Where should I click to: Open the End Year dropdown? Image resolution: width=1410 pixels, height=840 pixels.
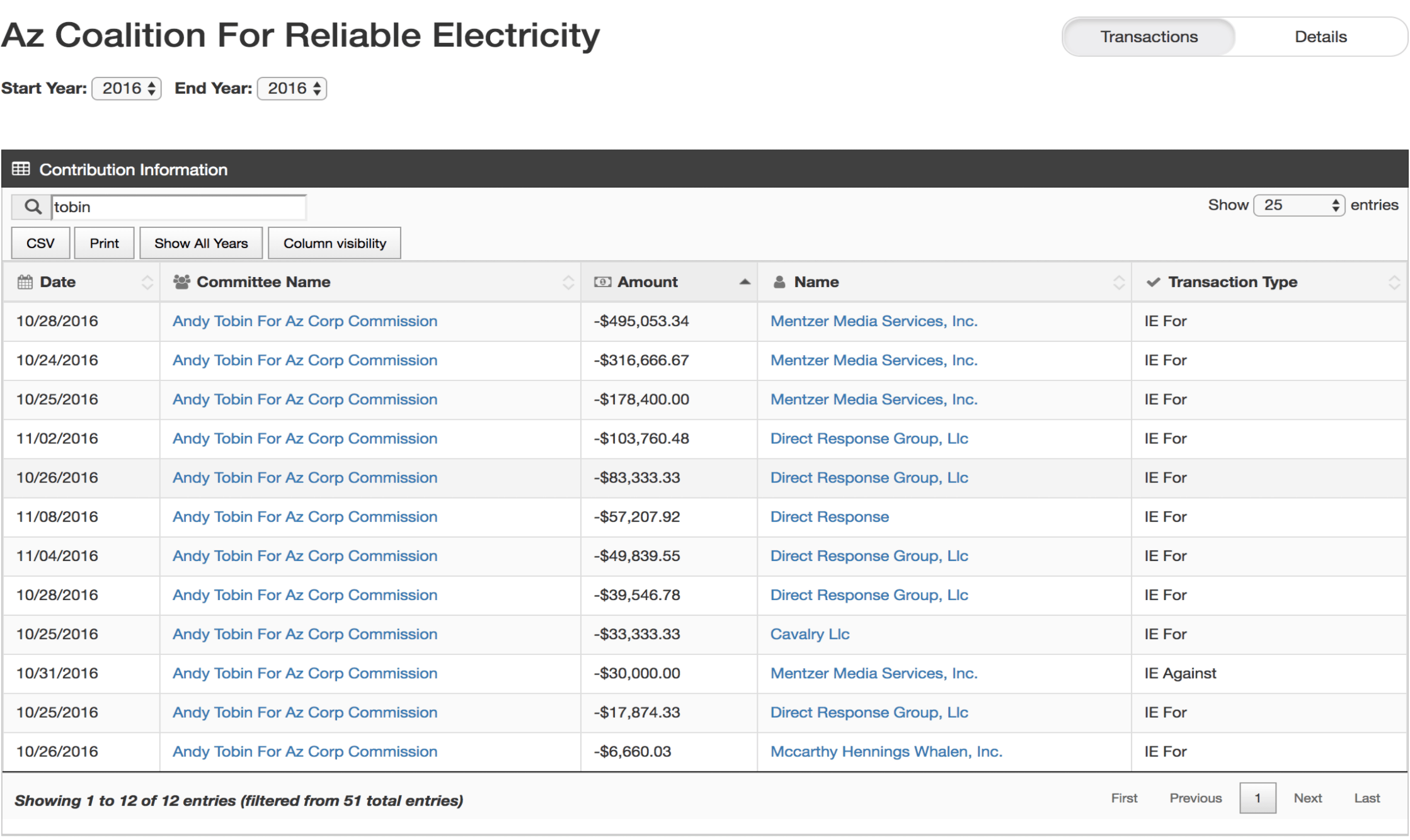(292, 88)
